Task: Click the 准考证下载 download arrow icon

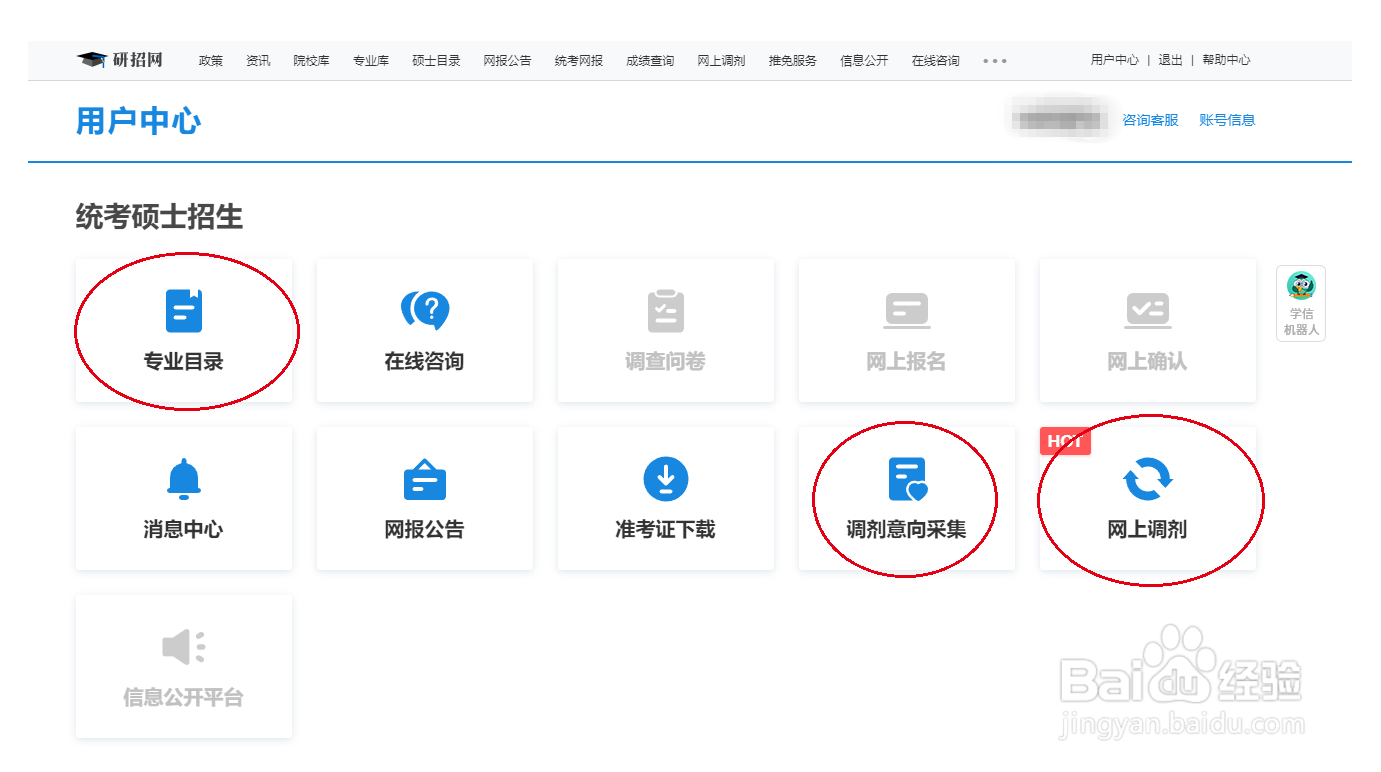Action: 666,479
